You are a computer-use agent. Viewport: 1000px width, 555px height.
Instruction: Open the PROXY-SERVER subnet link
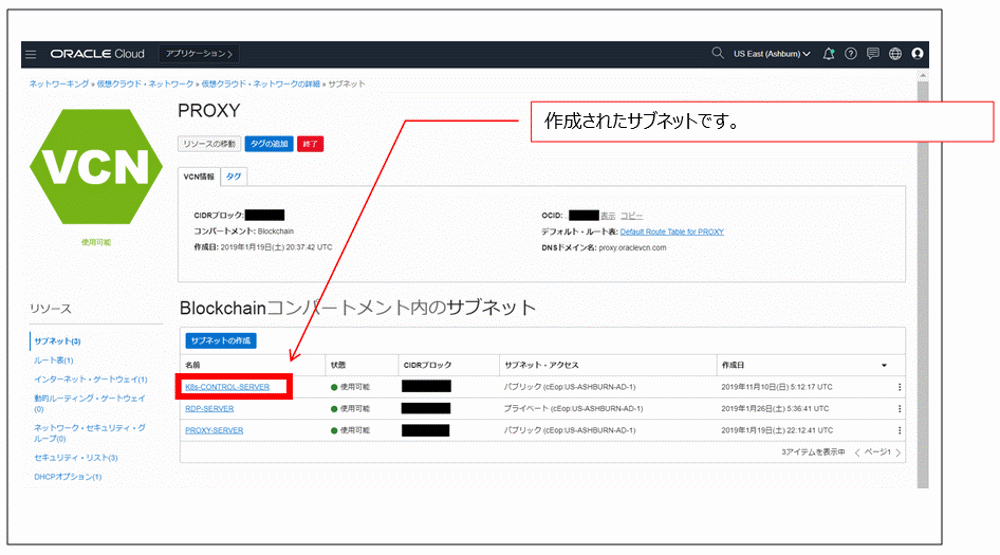[214, 431]
